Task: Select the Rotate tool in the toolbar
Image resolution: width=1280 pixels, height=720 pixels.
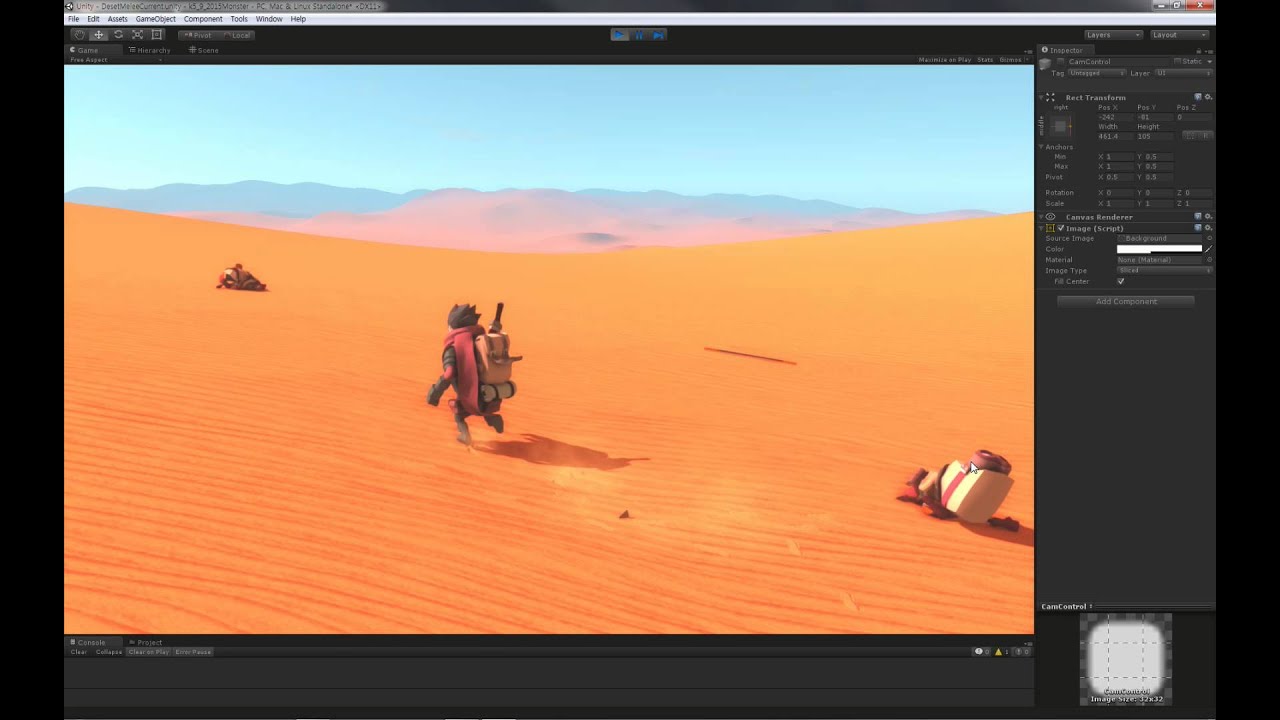Action: pos(118,35)
